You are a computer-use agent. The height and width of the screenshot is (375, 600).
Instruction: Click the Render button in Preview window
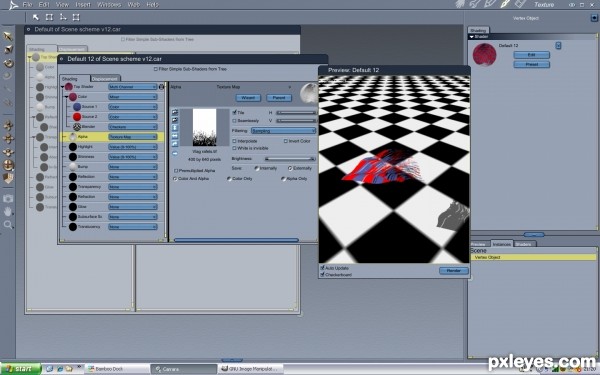point(453,271)
